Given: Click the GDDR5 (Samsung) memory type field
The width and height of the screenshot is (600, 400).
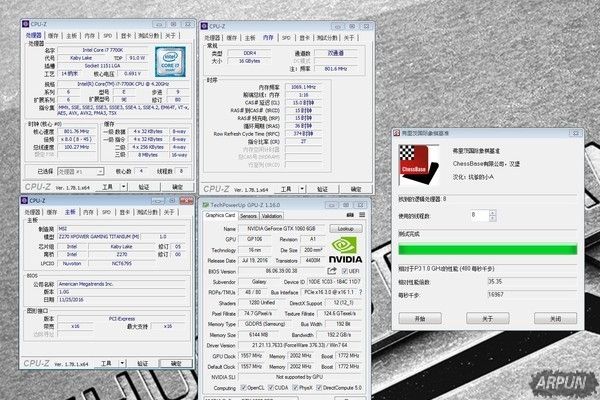Looking at the screenshot, I should [265, 324].
